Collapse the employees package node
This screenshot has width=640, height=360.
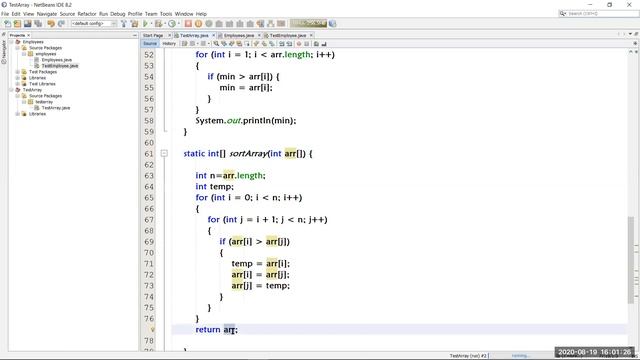24,54
